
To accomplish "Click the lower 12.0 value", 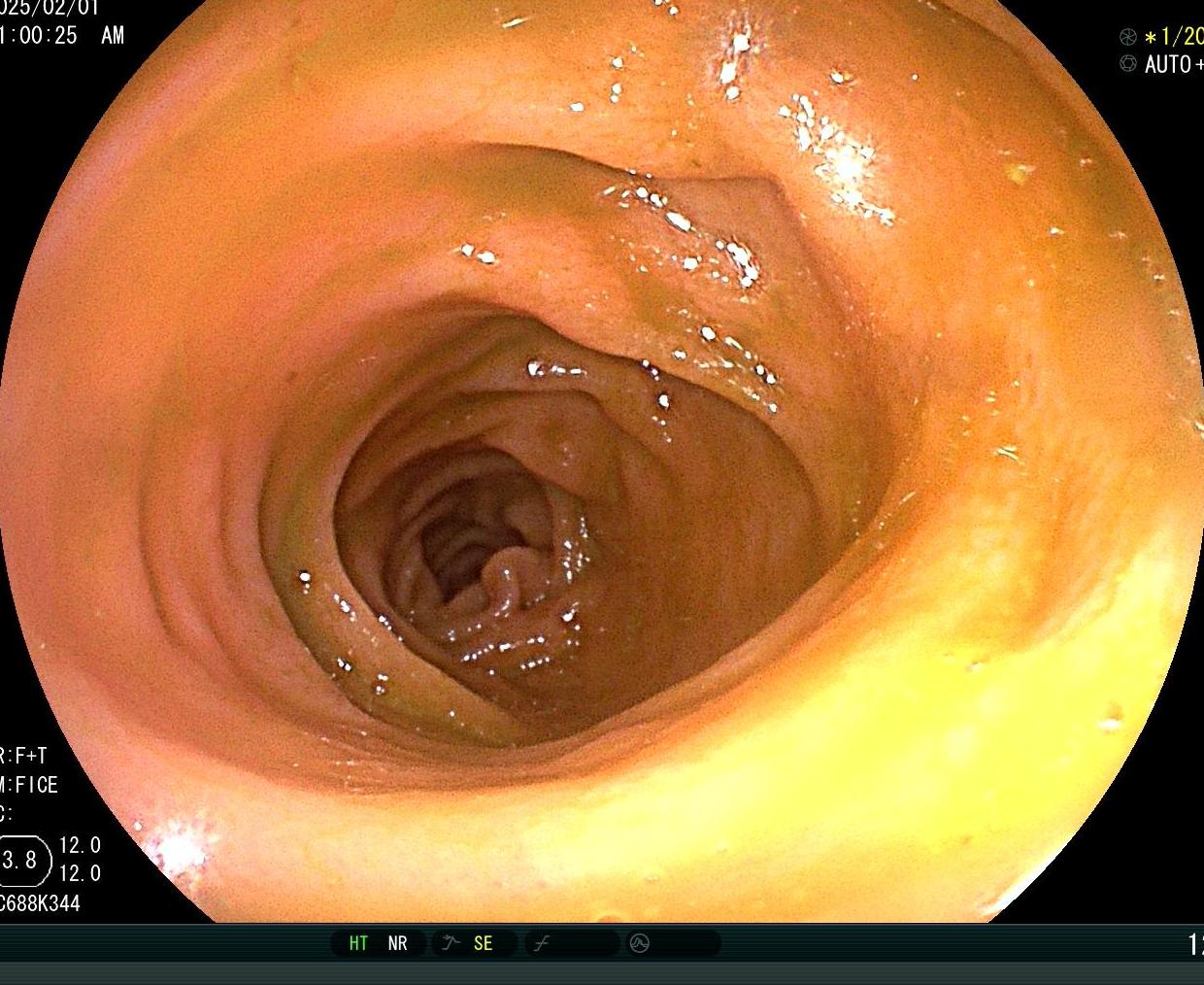I will pyautogui.click(x=80, y=873).
